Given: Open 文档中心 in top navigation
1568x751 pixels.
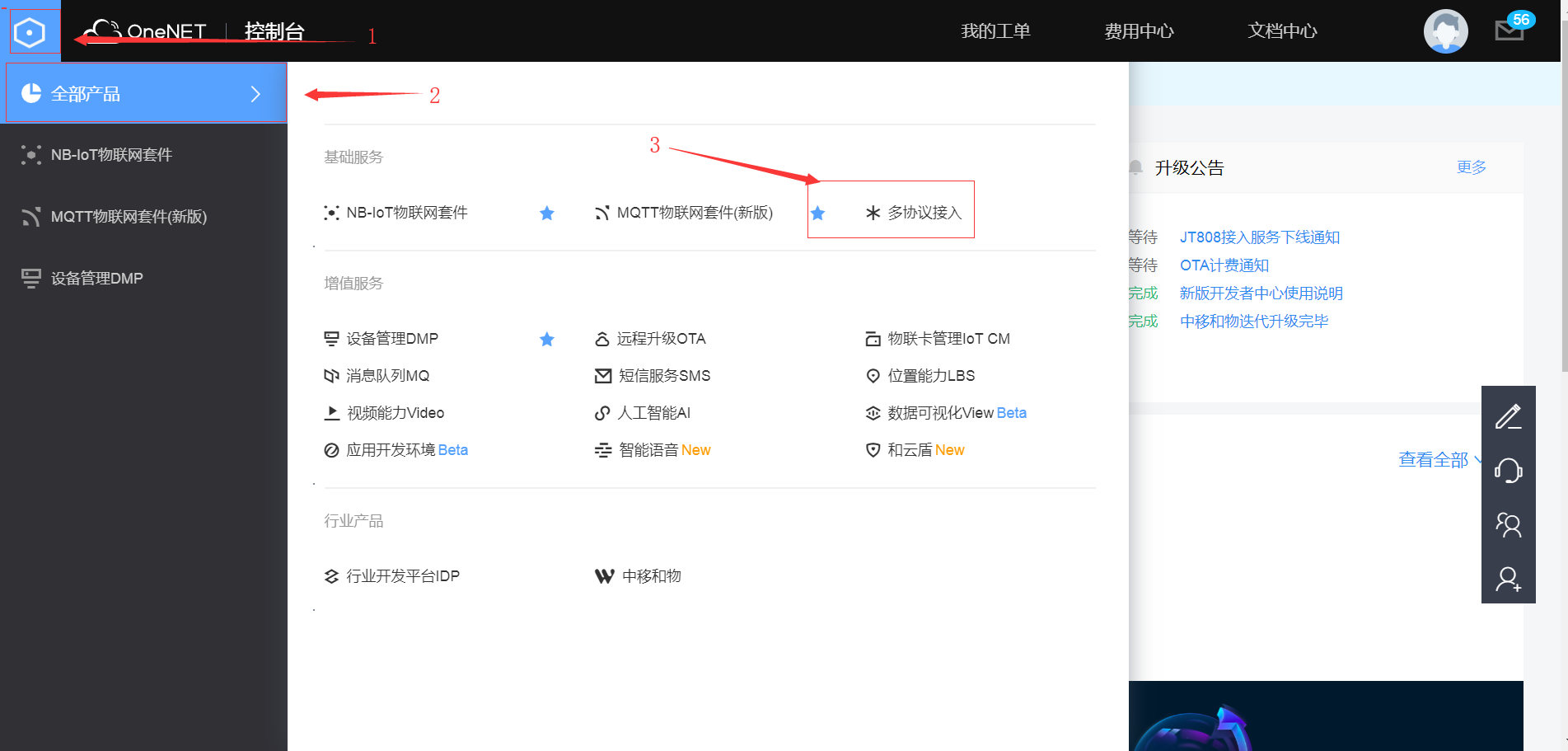Looking at the screenshot, I should tap(1282, 31).
